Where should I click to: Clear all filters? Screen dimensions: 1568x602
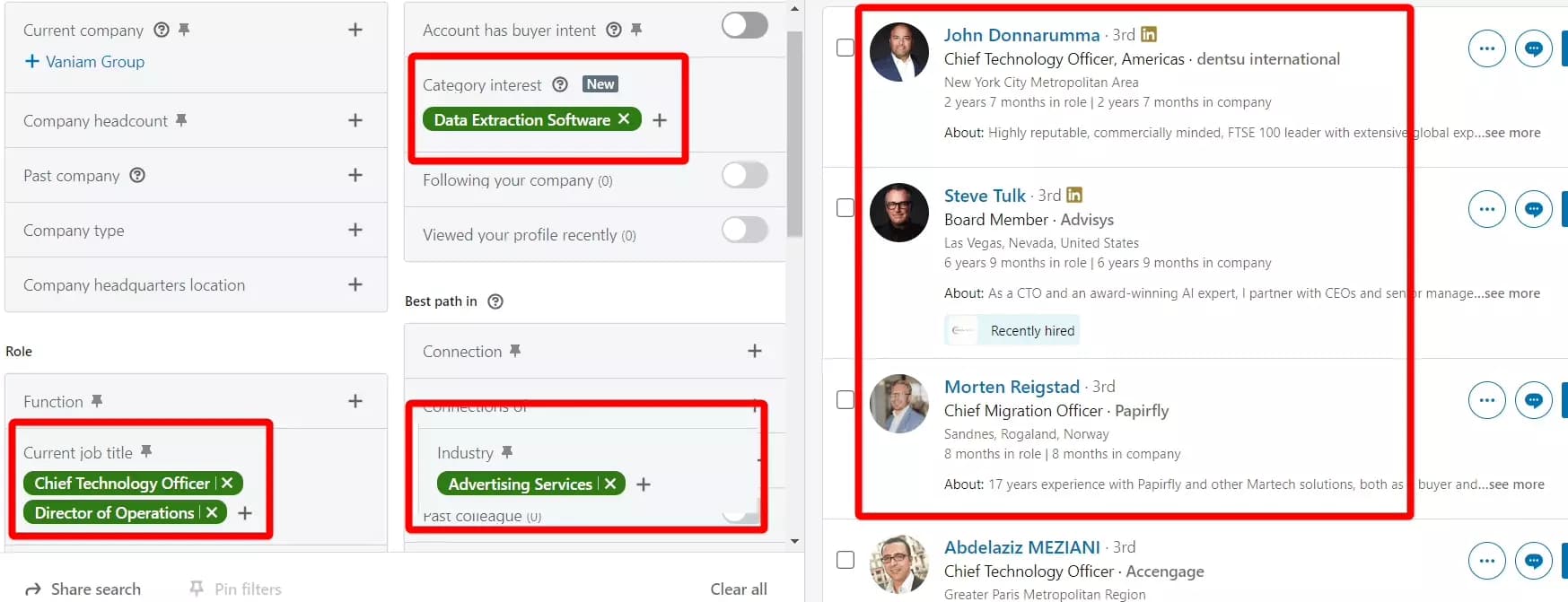coord(739,589)
